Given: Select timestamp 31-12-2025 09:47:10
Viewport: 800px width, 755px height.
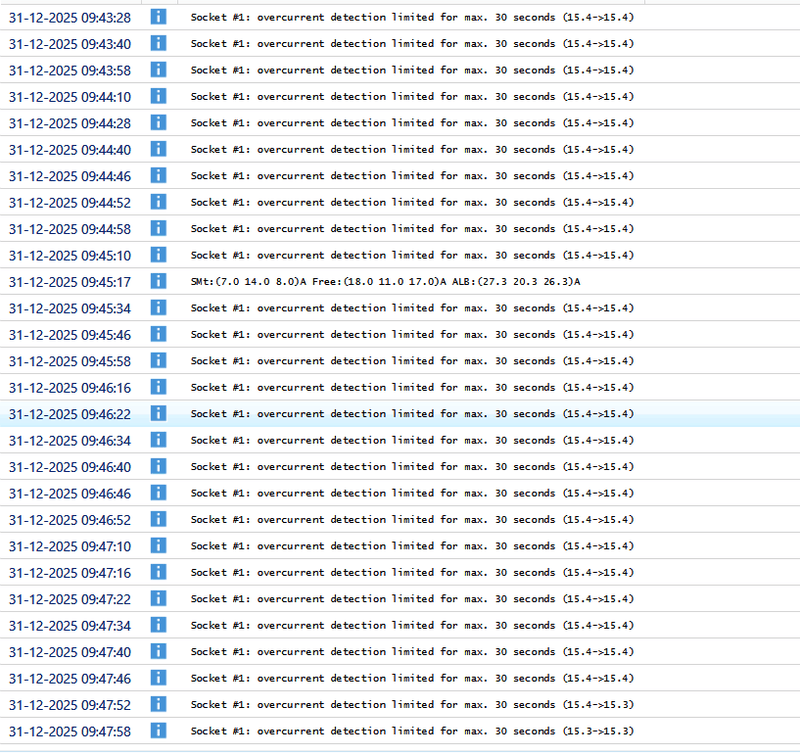Looking at the screenshot, I should [70, 547].
